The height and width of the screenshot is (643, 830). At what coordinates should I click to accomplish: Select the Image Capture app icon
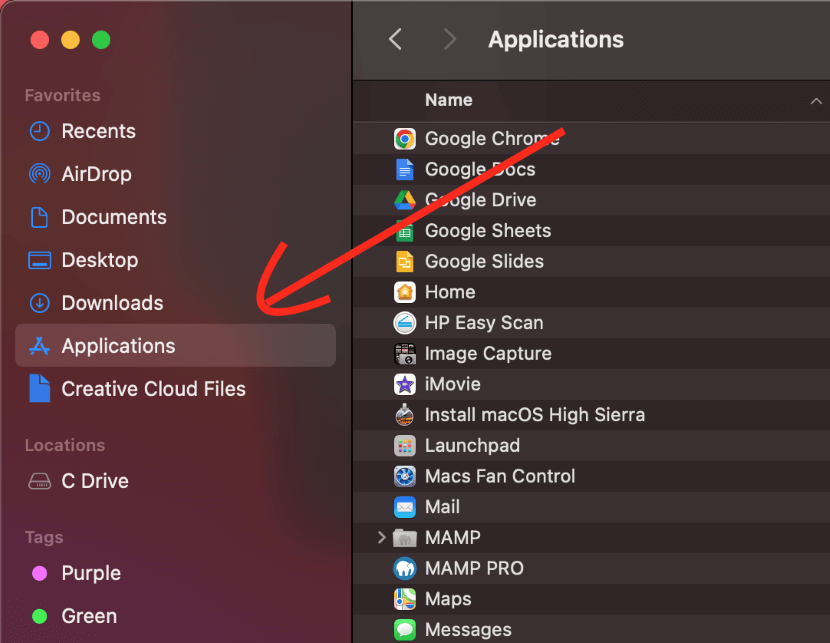pos(405,353)
